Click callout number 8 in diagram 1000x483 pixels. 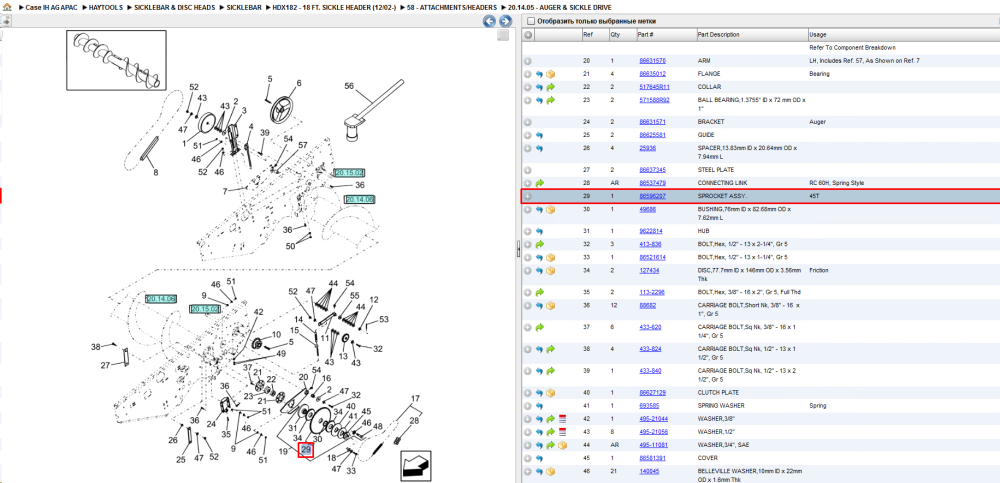pos(155,172)
